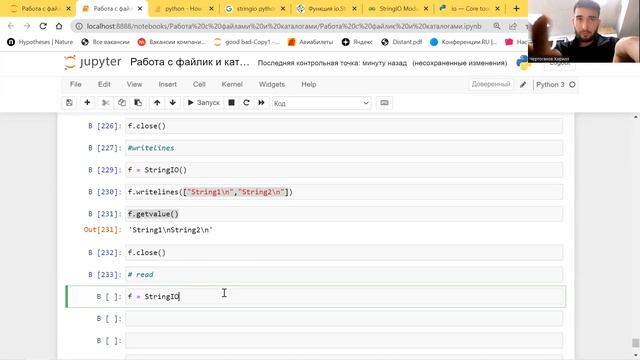
Task: Run cell with Запуск button
Action: click(x=203, y=103)
